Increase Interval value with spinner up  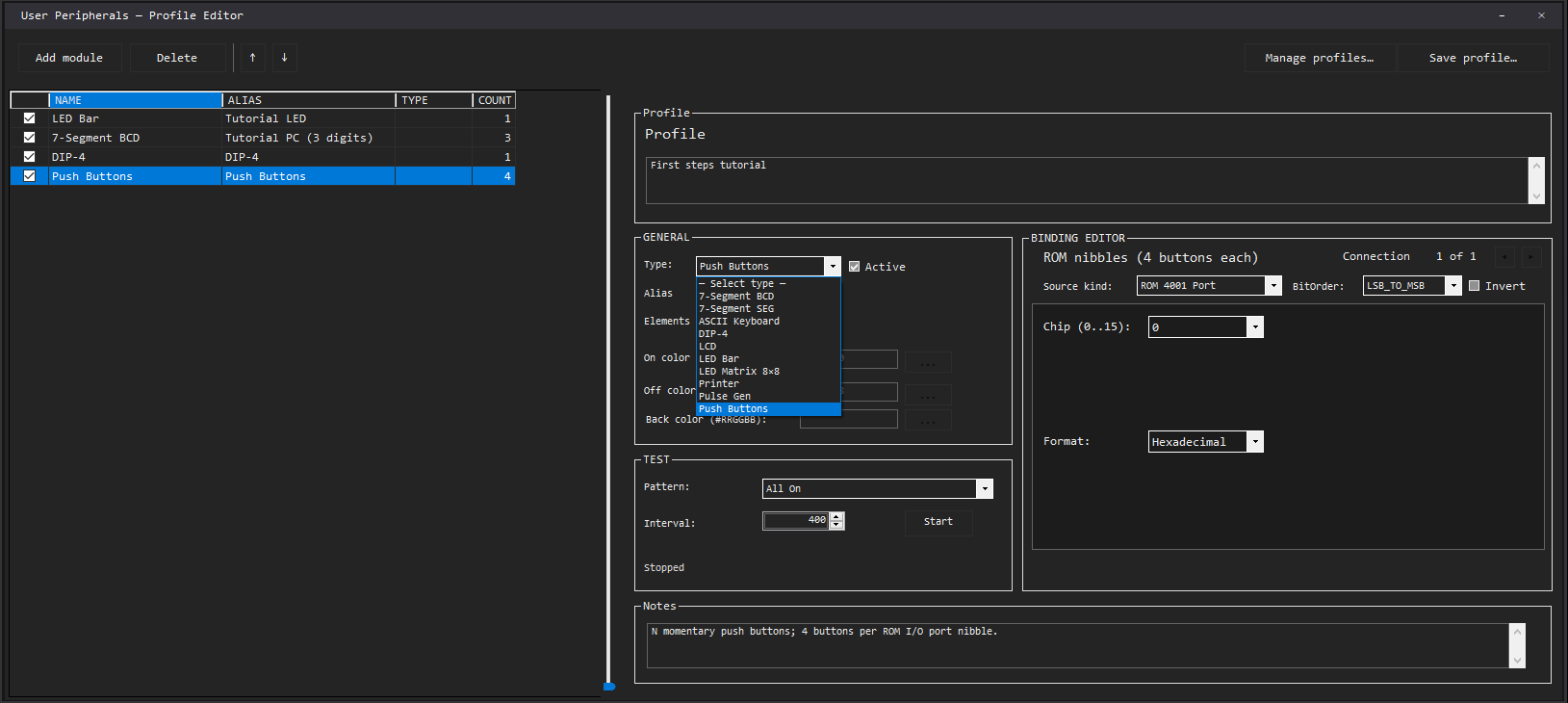coord(836,516)
